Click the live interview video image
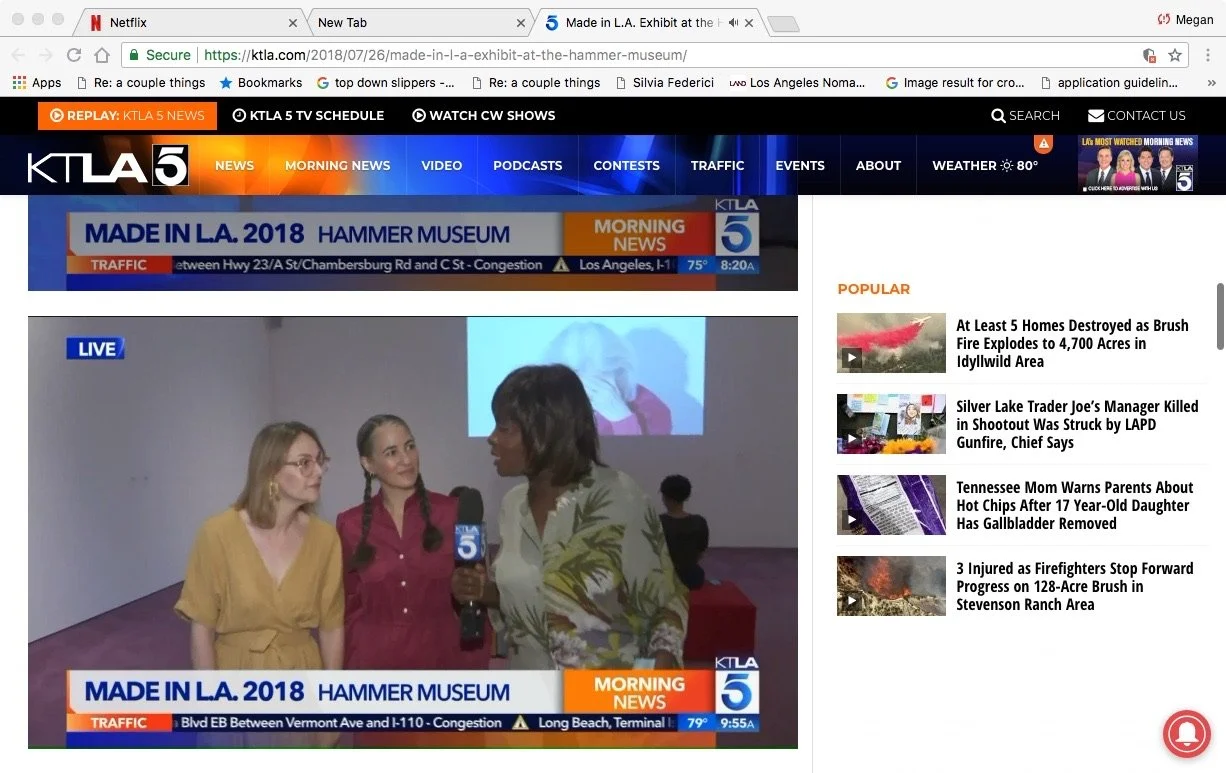 click(413, 532)
